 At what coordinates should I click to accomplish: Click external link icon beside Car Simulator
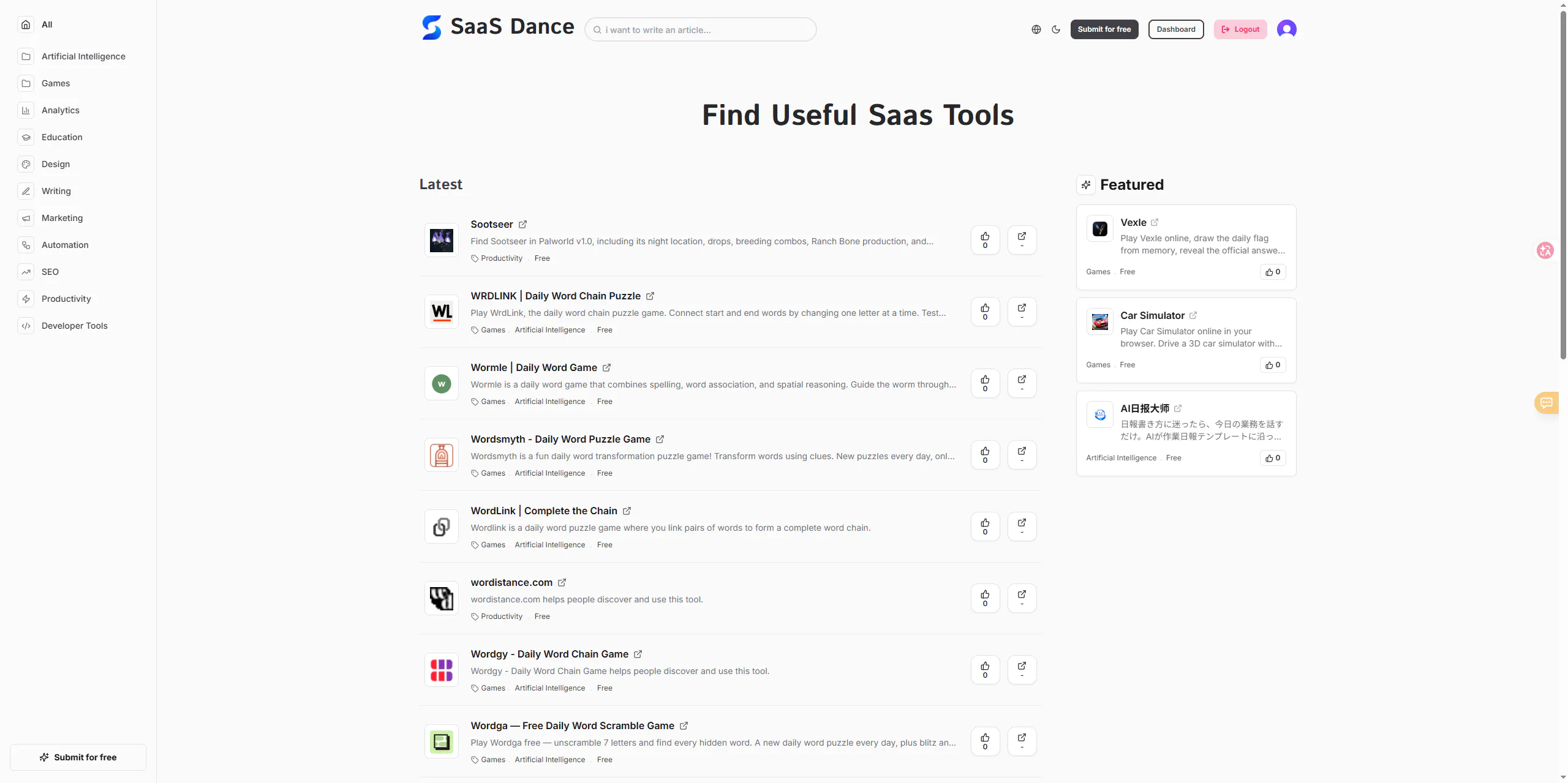click(1193, 315)
